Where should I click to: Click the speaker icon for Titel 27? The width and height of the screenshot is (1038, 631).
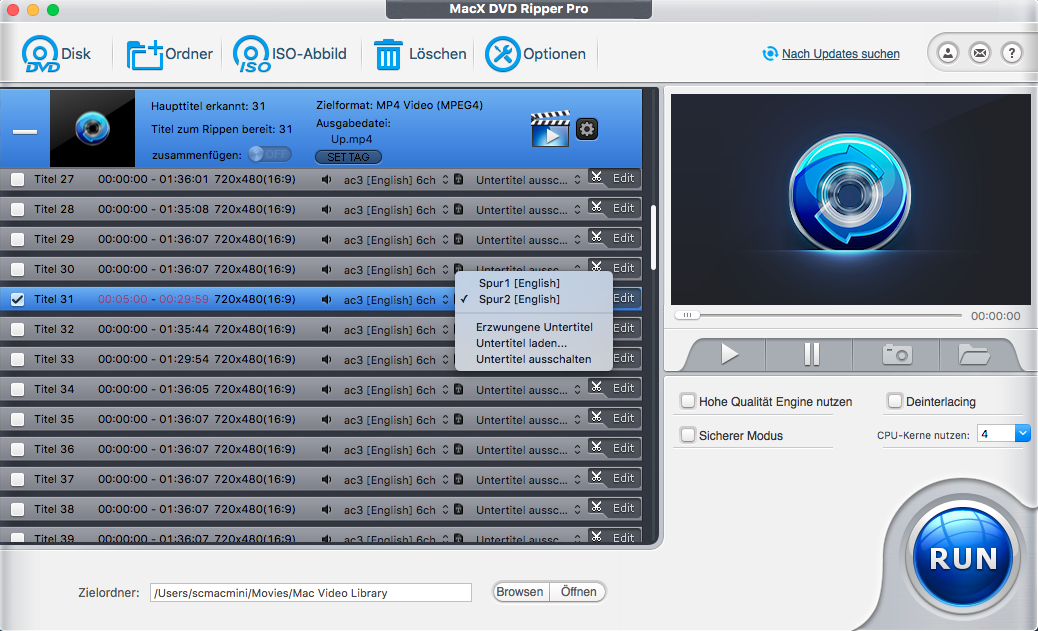[x=326, y=179]
